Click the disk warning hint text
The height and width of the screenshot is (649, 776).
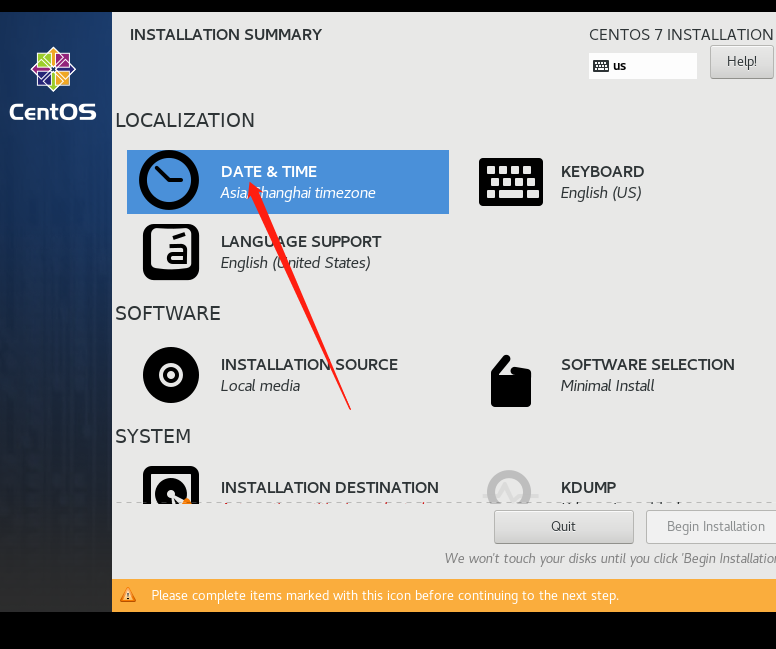pyautogui.click(x=610, y=558)
